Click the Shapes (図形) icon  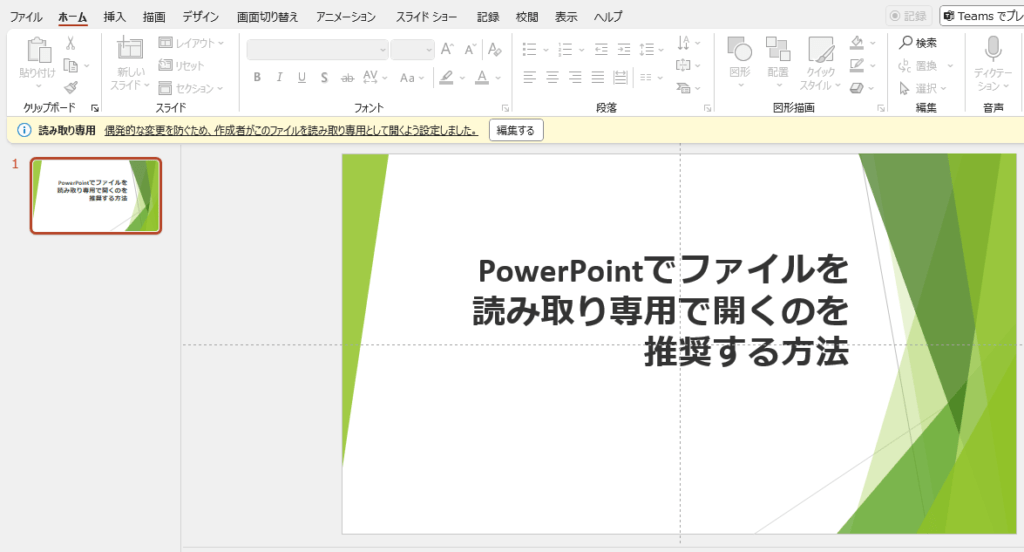pyautogui.click(x=740, y=50)
